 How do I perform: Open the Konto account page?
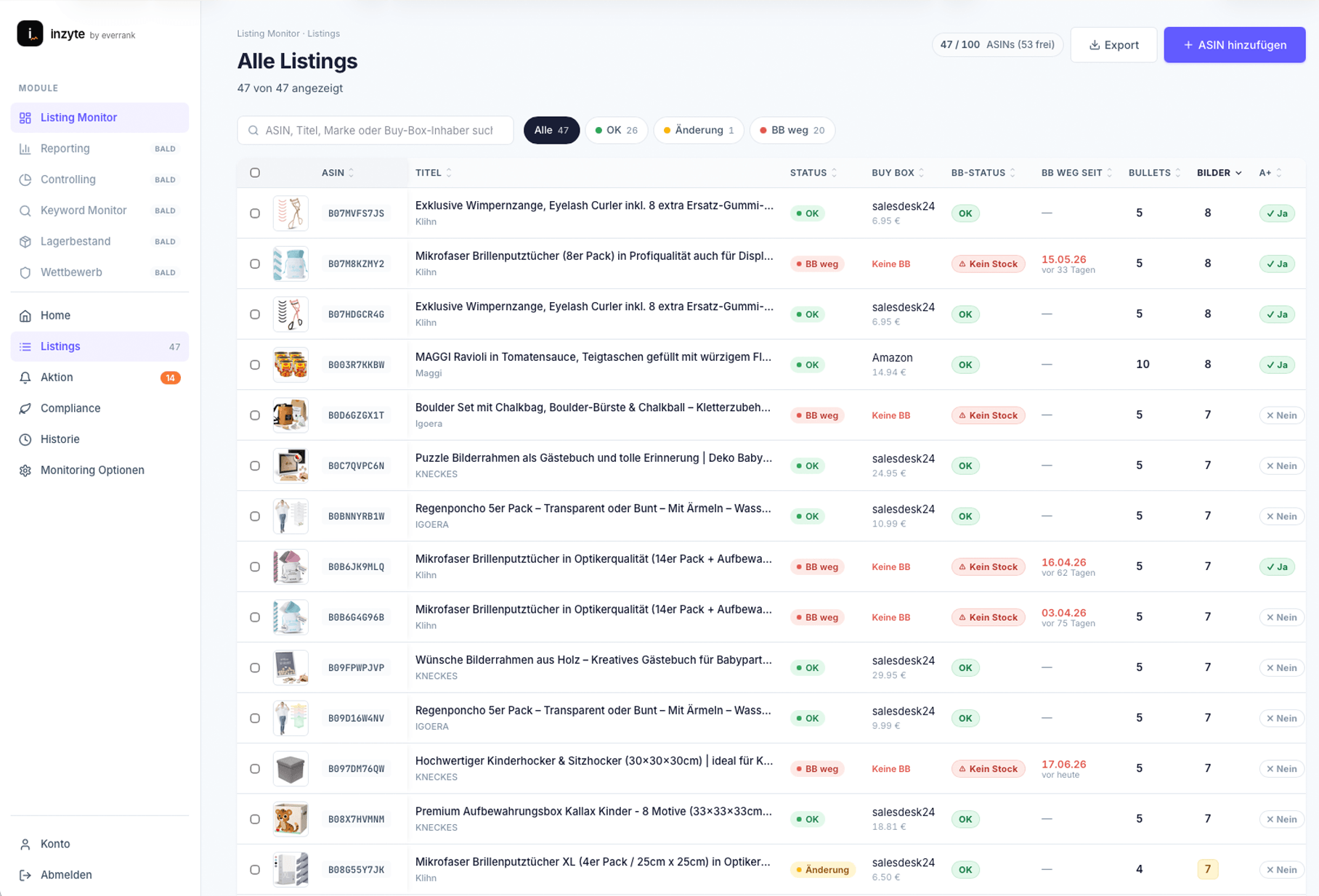(x=100, y=844)
